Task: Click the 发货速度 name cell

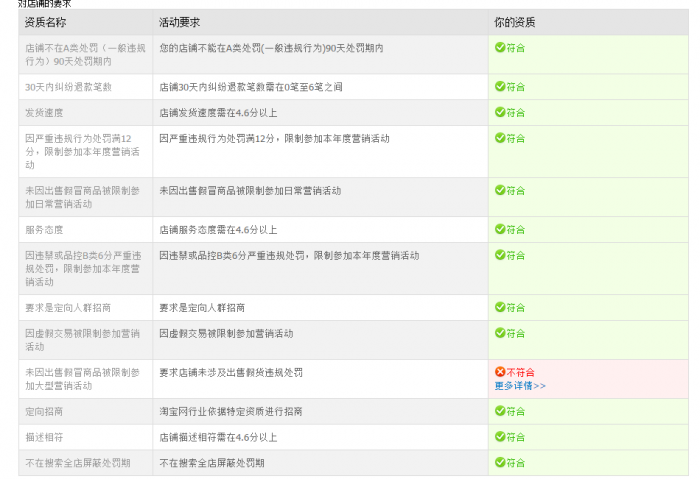Action: [x=85, y=113]
